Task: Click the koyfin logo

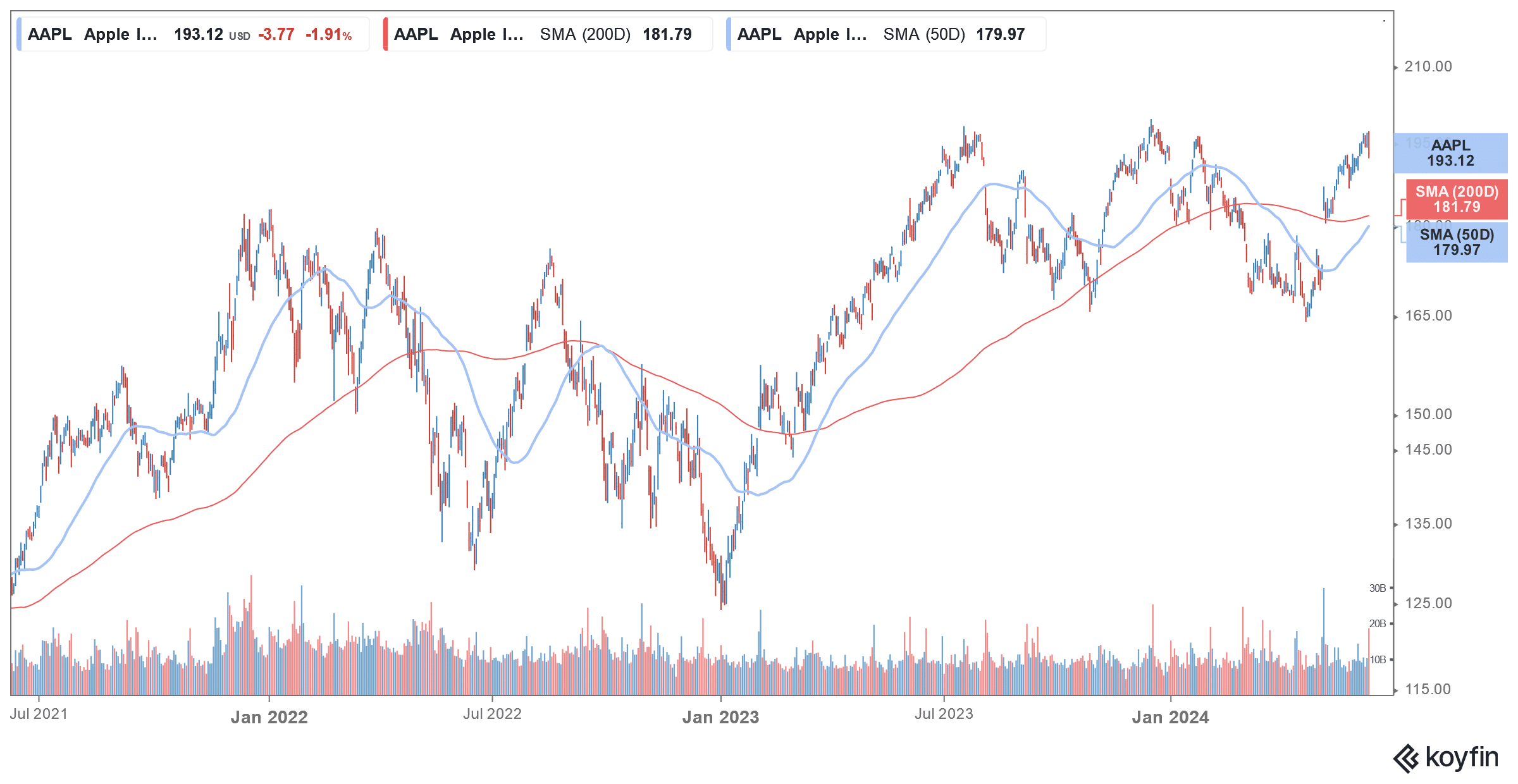Action: click(x=1446, y=757)
